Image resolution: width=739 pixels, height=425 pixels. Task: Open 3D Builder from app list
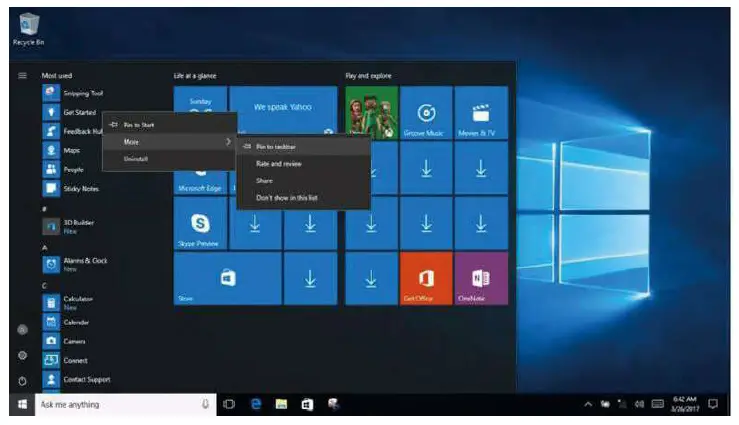pyautogui.click(x=69, y=226)
